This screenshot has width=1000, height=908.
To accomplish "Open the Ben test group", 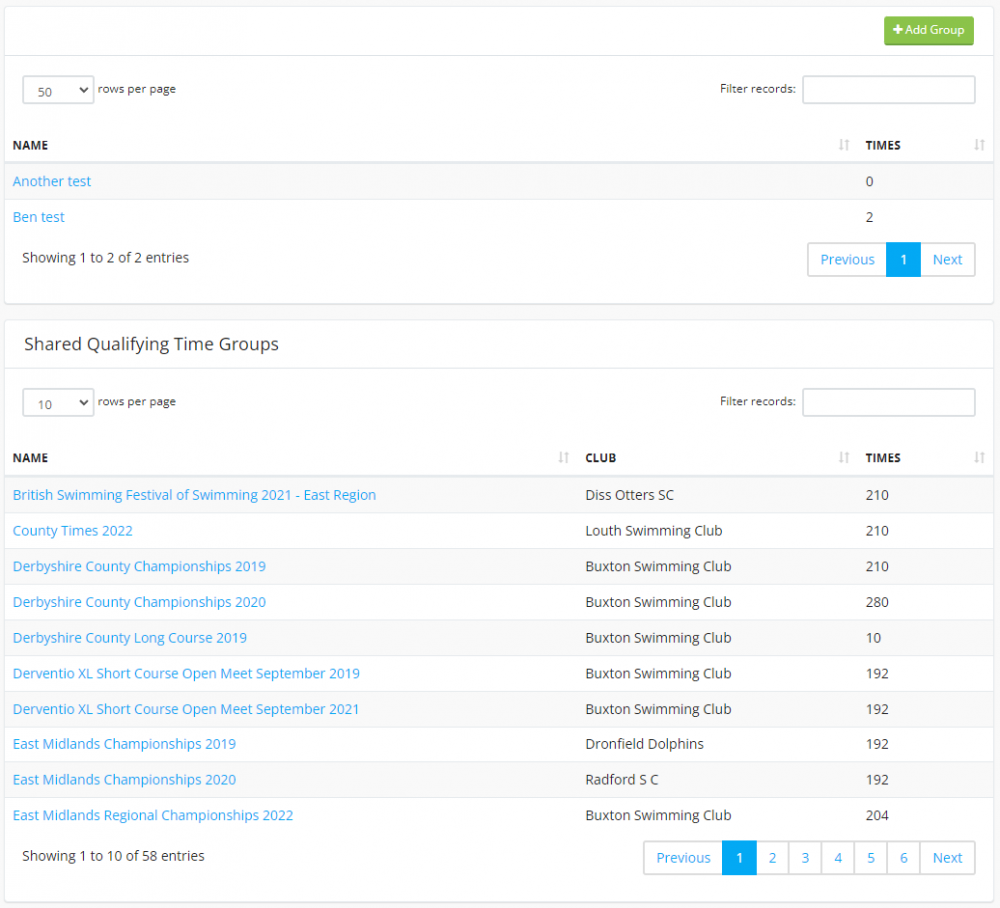I will click(x=39, y=217).
